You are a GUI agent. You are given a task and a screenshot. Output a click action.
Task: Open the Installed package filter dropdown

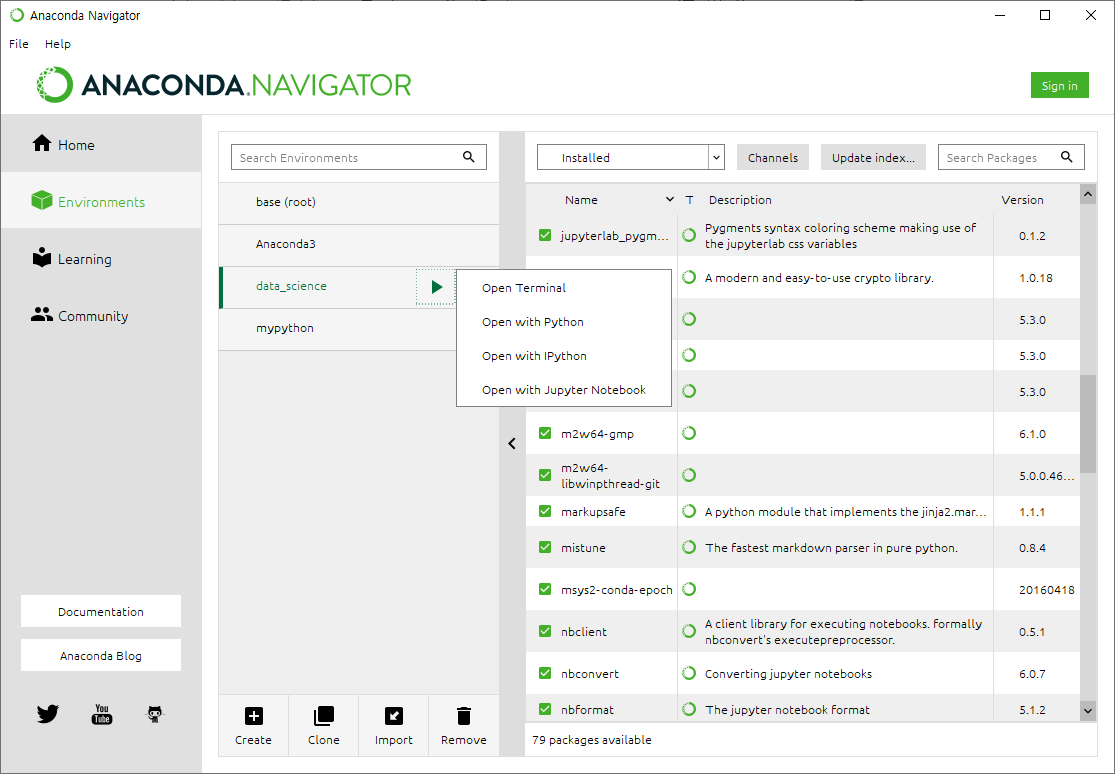coord(631,157)
